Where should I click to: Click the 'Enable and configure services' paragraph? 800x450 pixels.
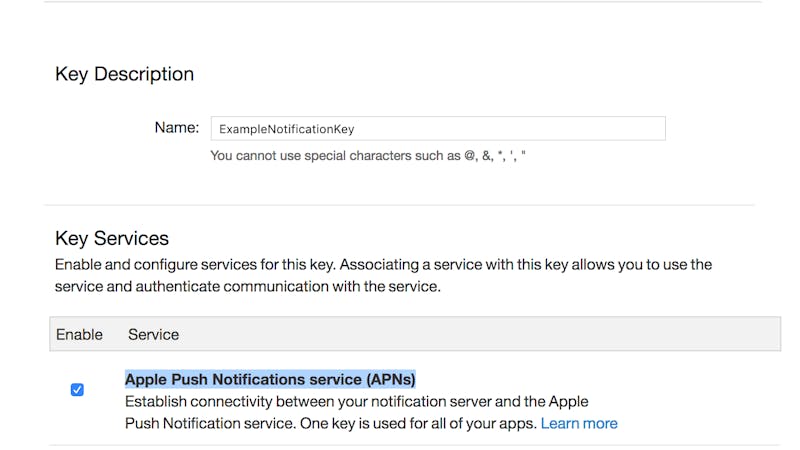383,276
